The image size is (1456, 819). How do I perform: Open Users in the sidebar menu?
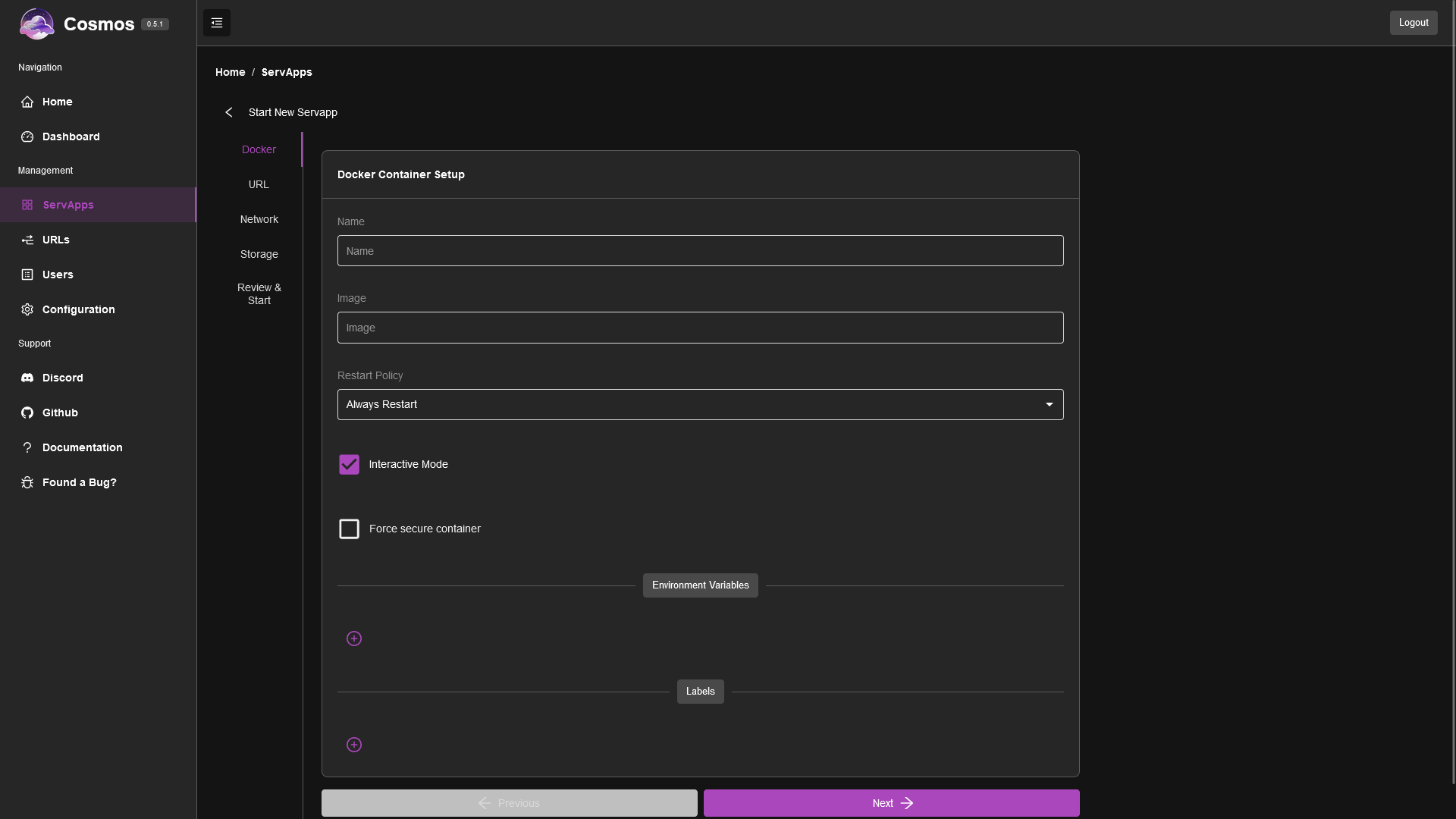98,275
